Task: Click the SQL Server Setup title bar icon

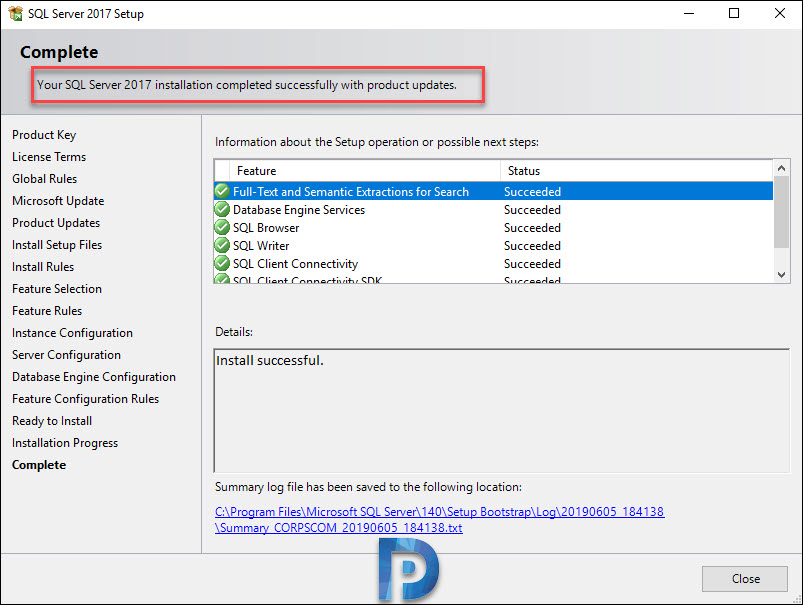Action: coord(15,13)
